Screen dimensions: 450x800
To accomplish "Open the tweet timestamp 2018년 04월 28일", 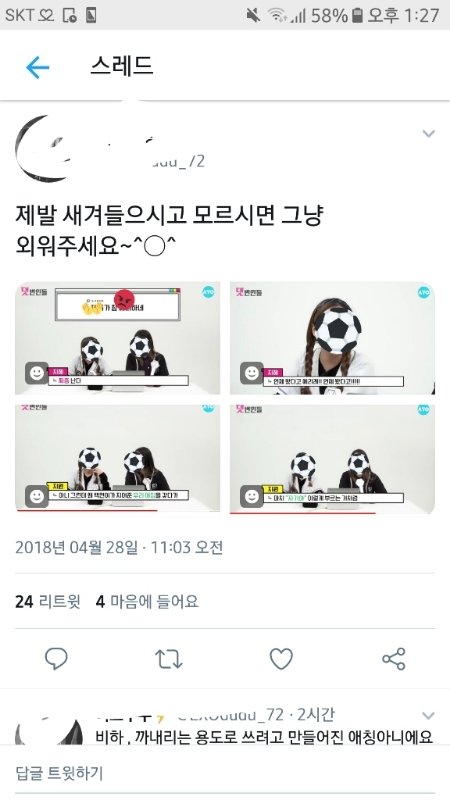I will [119, 547].
